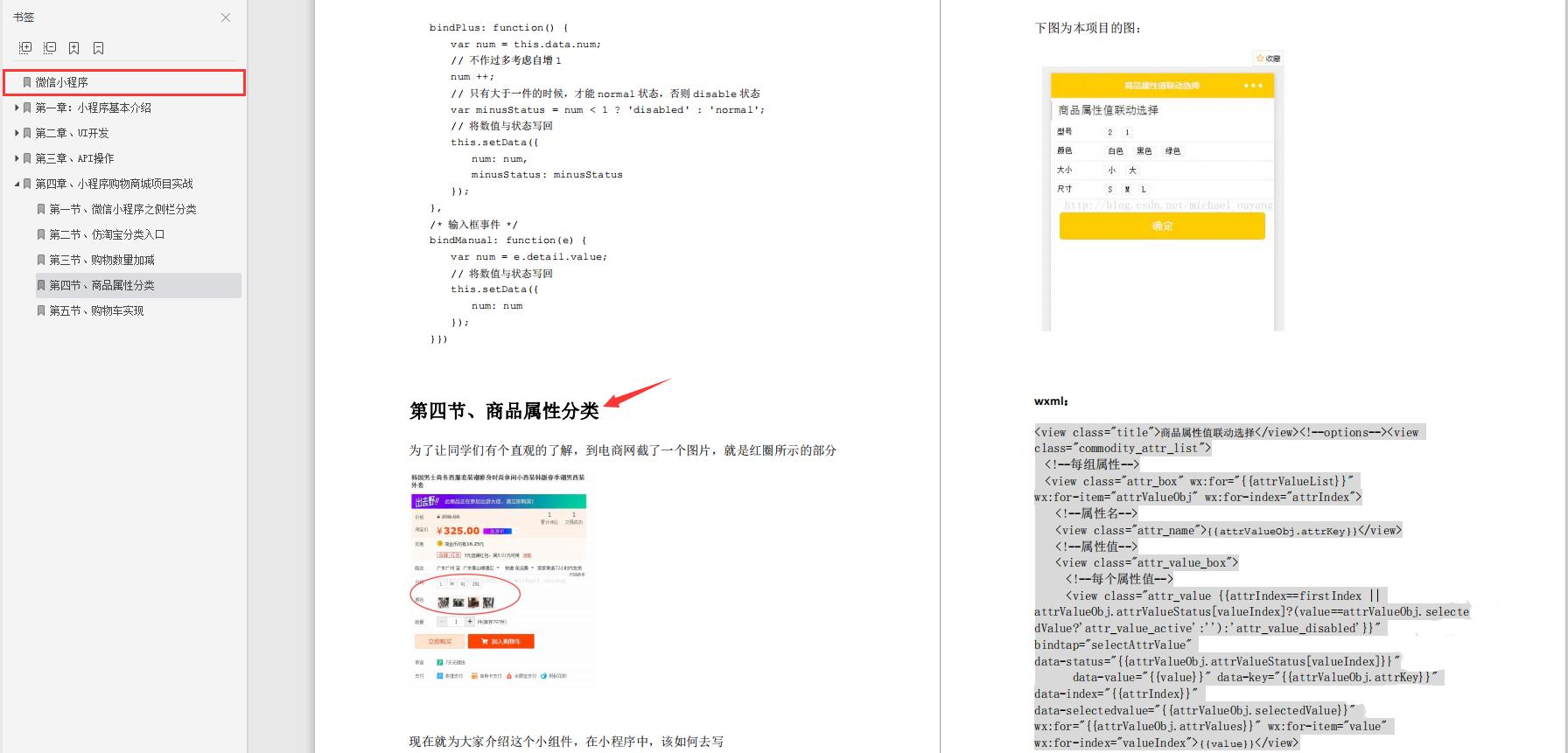Expand the 第一章 chapter arrow
This screenshot has height=753, width=1568.
pos(17,108)
